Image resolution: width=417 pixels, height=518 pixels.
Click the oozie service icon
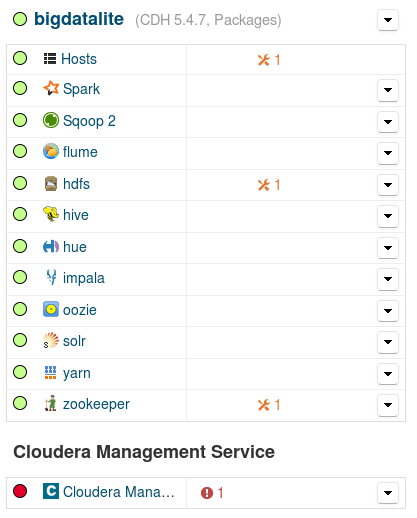coord(51,309)
